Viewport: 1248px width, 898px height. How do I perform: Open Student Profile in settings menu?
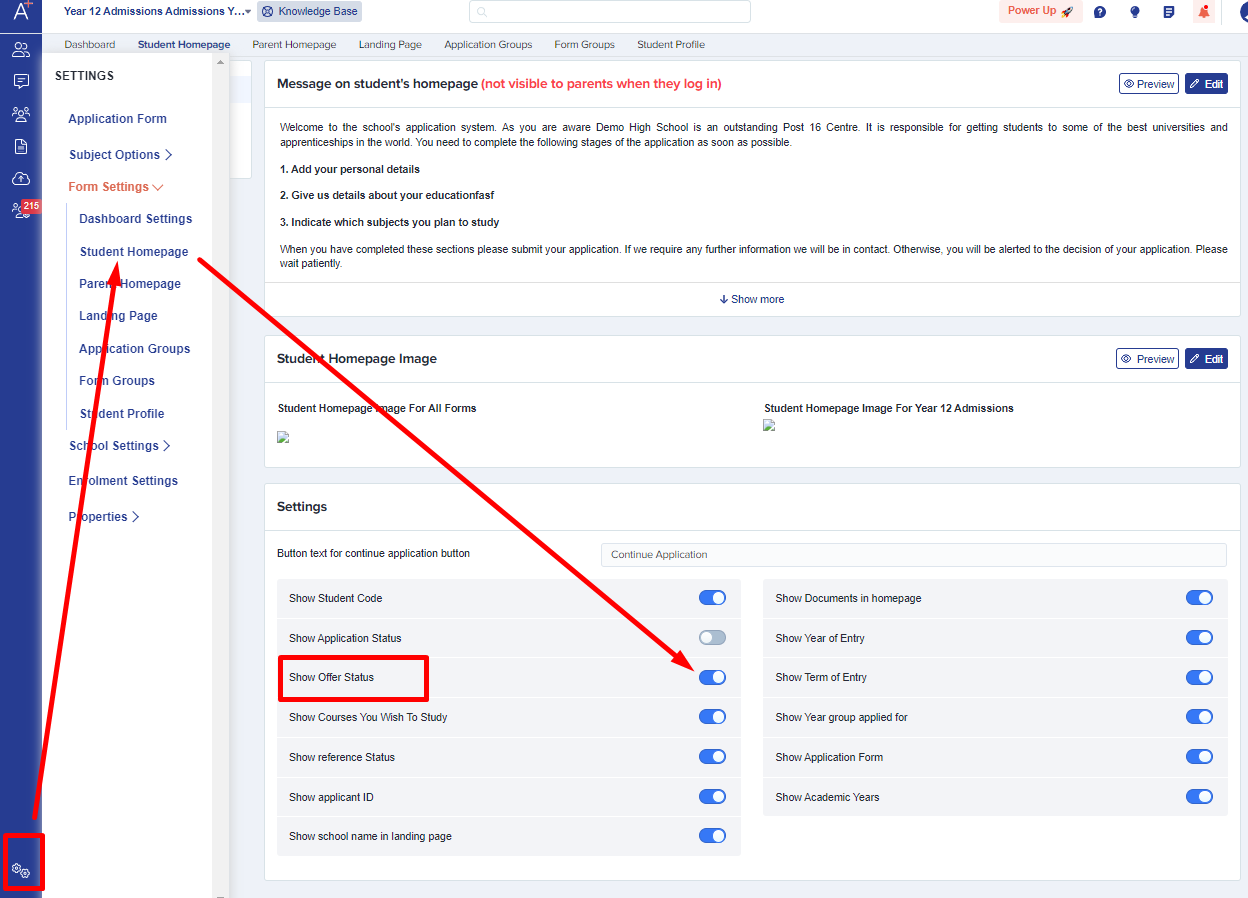[x=122, y=414]
